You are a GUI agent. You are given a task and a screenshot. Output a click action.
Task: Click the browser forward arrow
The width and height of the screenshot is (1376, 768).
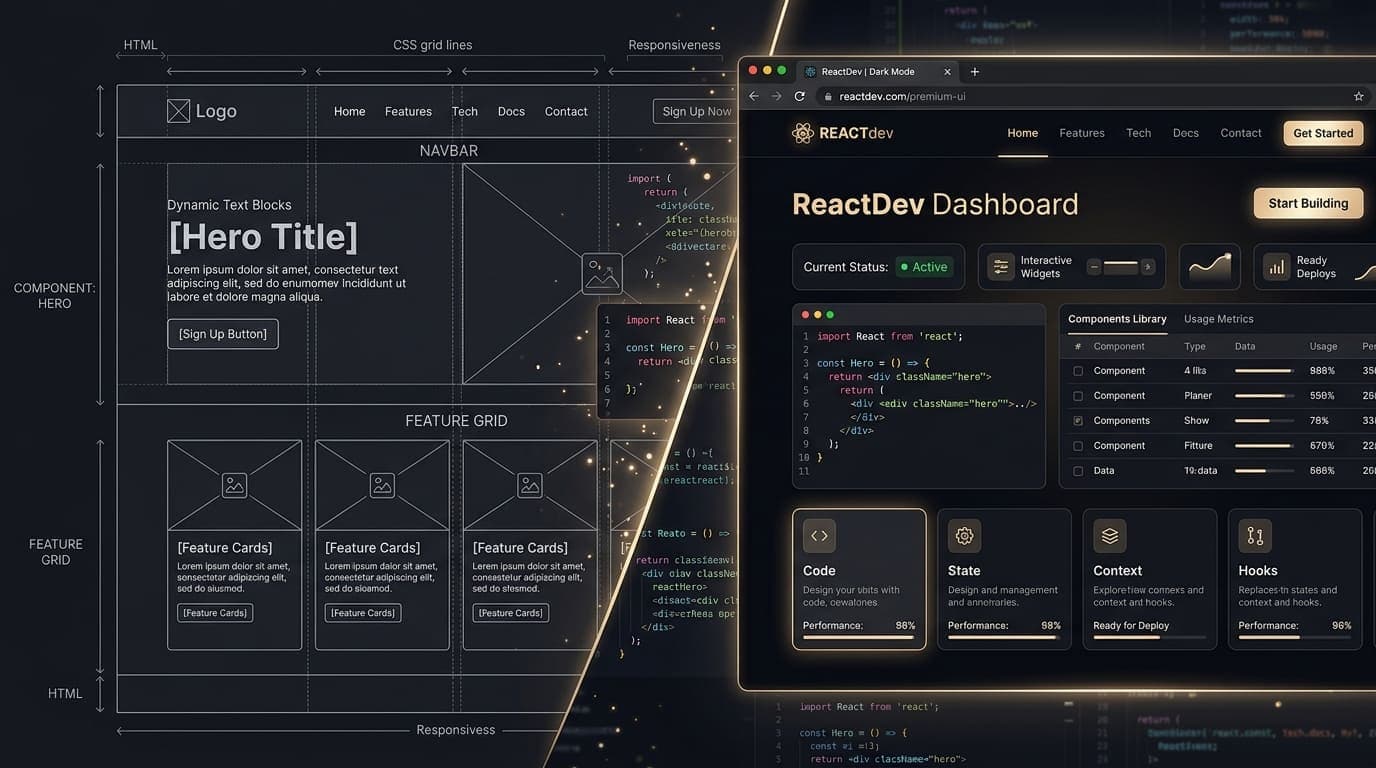(776, 96)
